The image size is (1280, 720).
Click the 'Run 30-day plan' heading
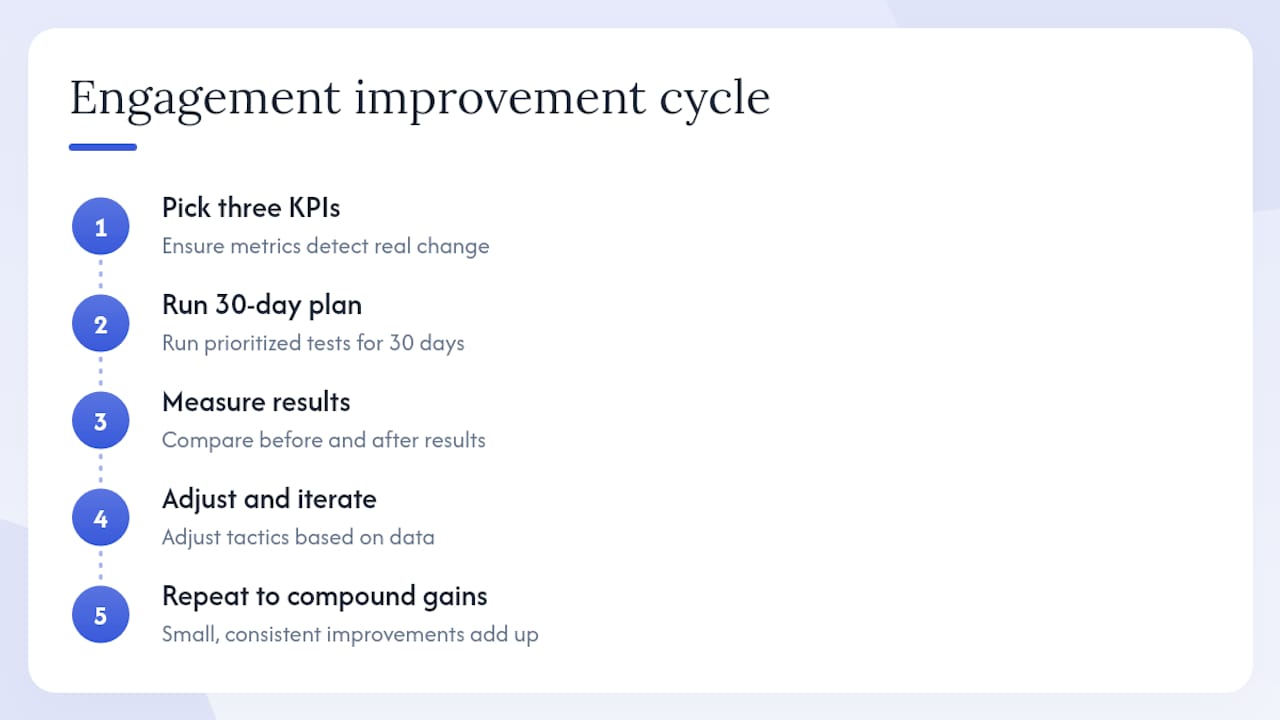pos(262,305)
